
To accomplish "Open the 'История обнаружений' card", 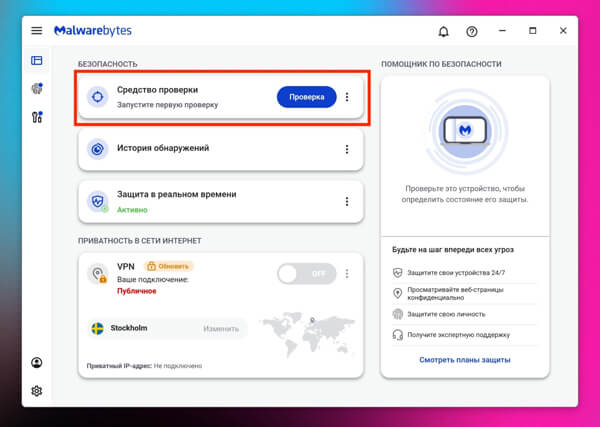I will pyautogui.click(x=221, y=149).
